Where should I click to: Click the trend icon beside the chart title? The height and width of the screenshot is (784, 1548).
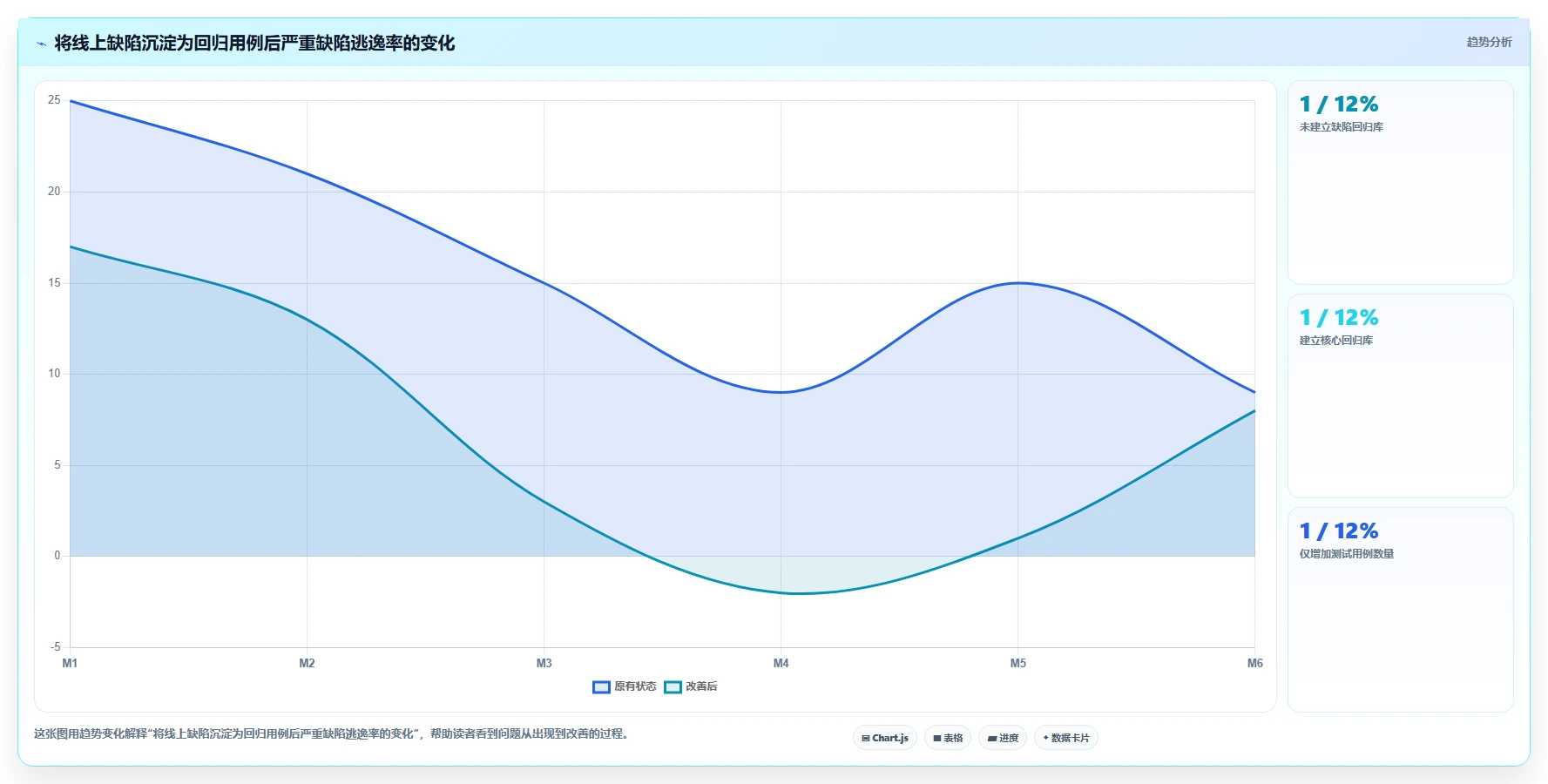point(41,44)
